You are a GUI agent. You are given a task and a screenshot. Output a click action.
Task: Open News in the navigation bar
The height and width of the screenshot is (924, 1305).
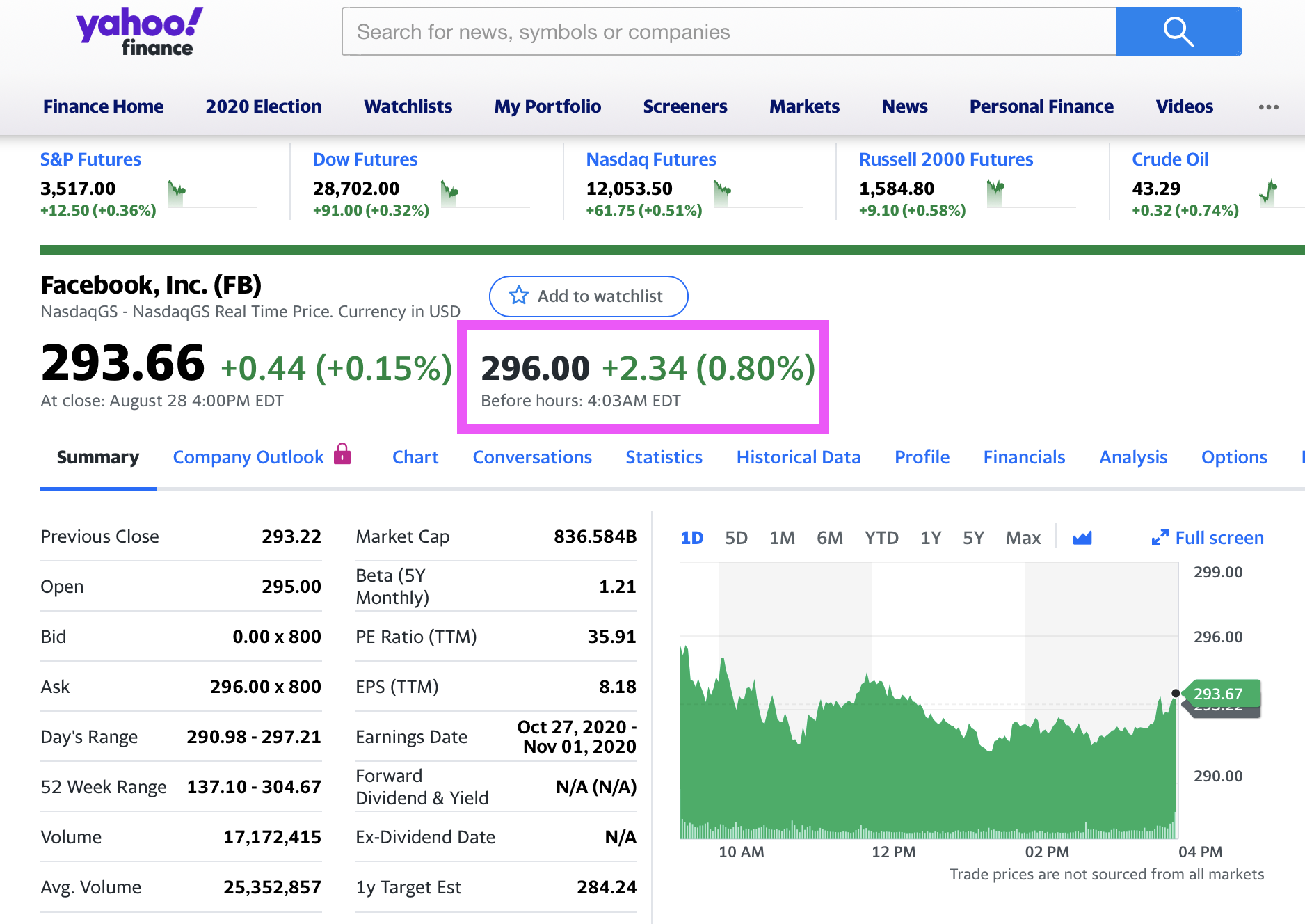click(905, 106)
